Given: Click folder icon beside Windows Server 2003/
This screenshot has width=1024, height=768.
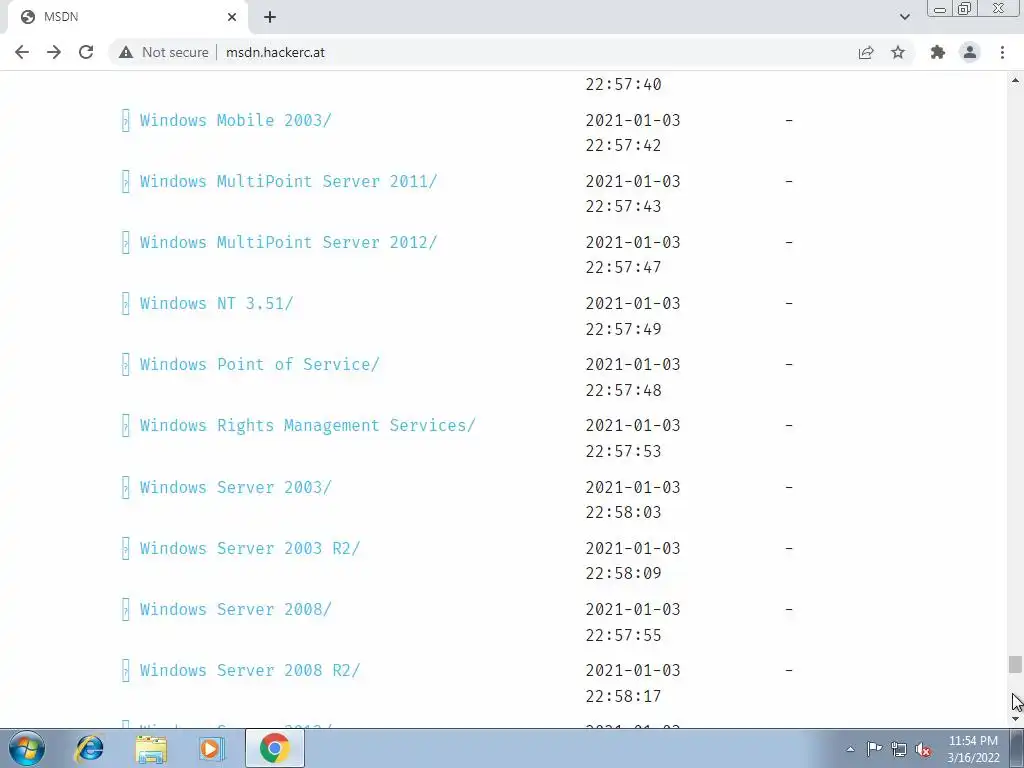Looking at the screenshot, I should pos(125,487).
